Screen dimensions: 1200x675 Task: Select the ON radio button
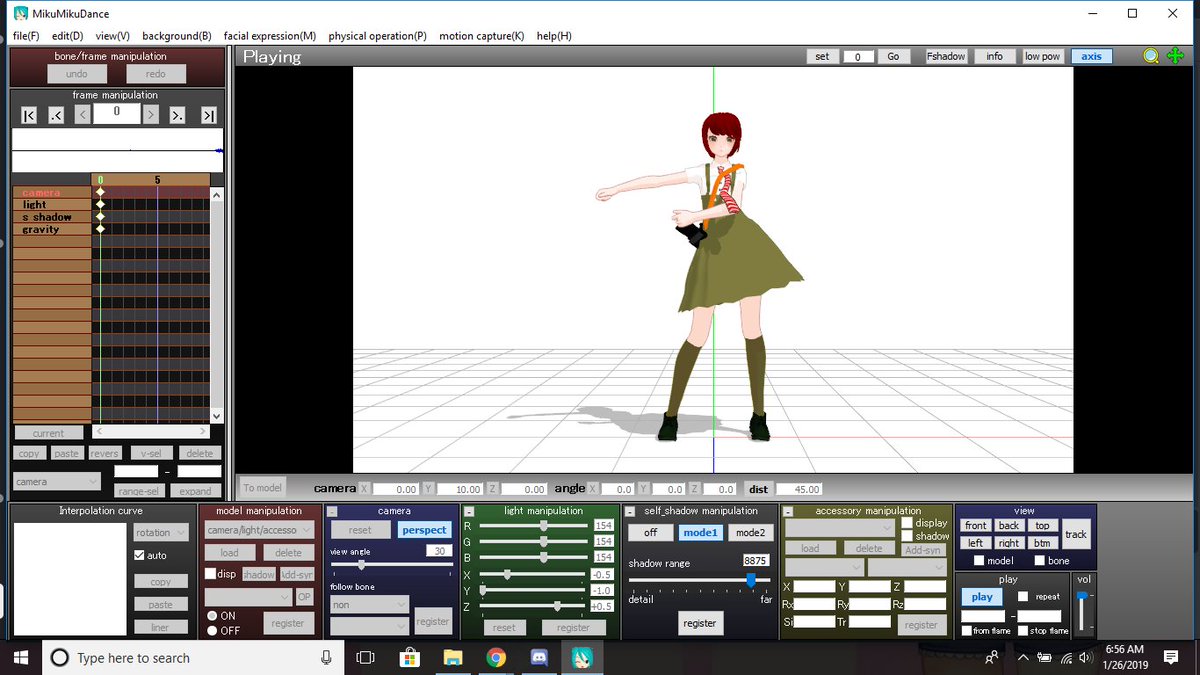[x=211, y=616]
